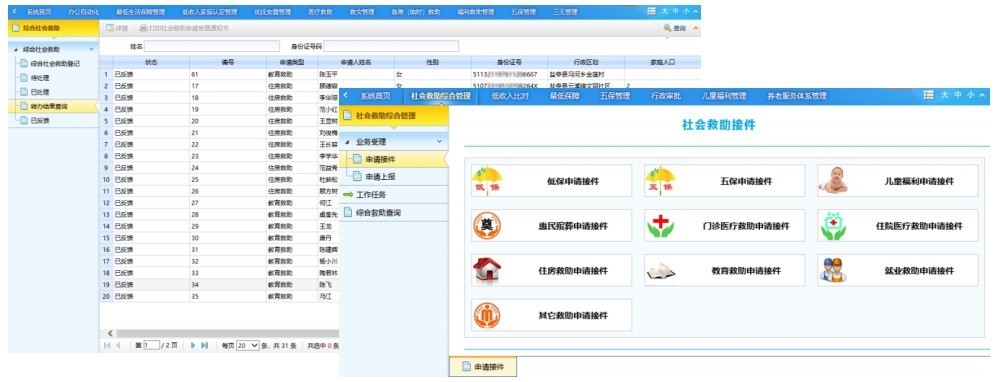Click the 低保申请接件 umbrella icon
Viewport: 994px width, 382px height.
[x=487, y=181]
